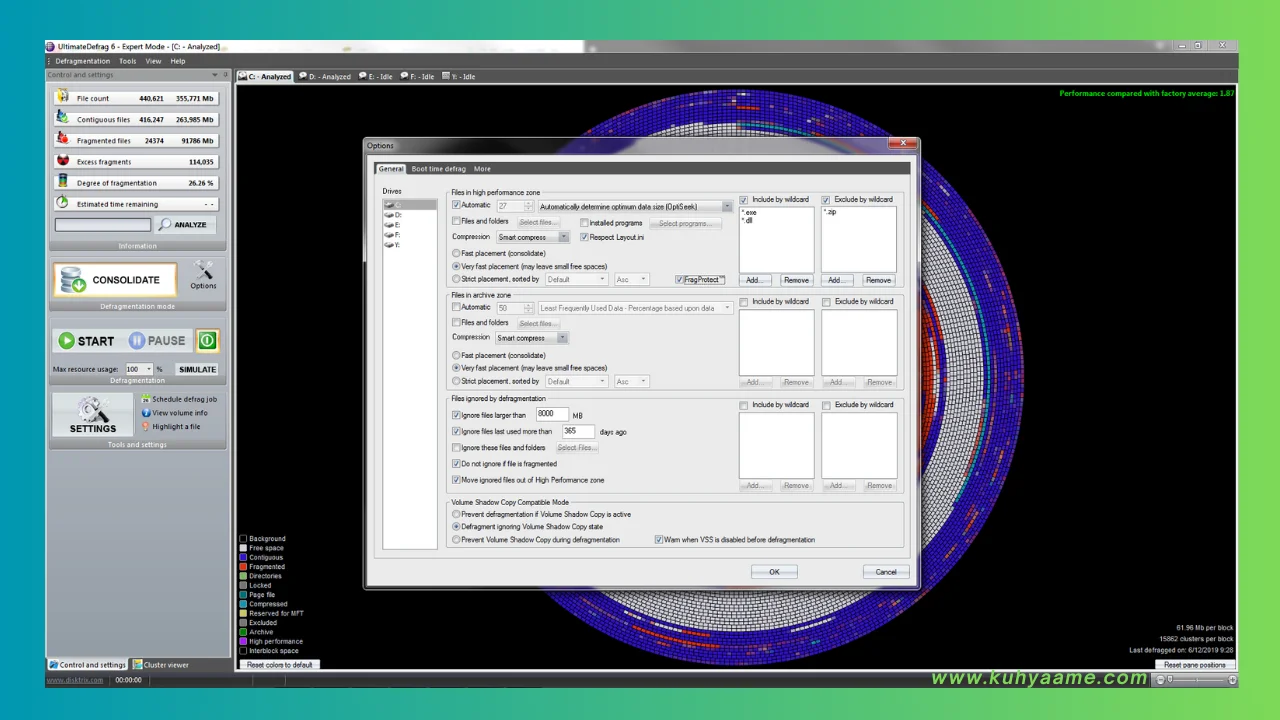1280x720 pixels.
Task: Click Reset pane positions button
Action: (x=1194, y=665)
